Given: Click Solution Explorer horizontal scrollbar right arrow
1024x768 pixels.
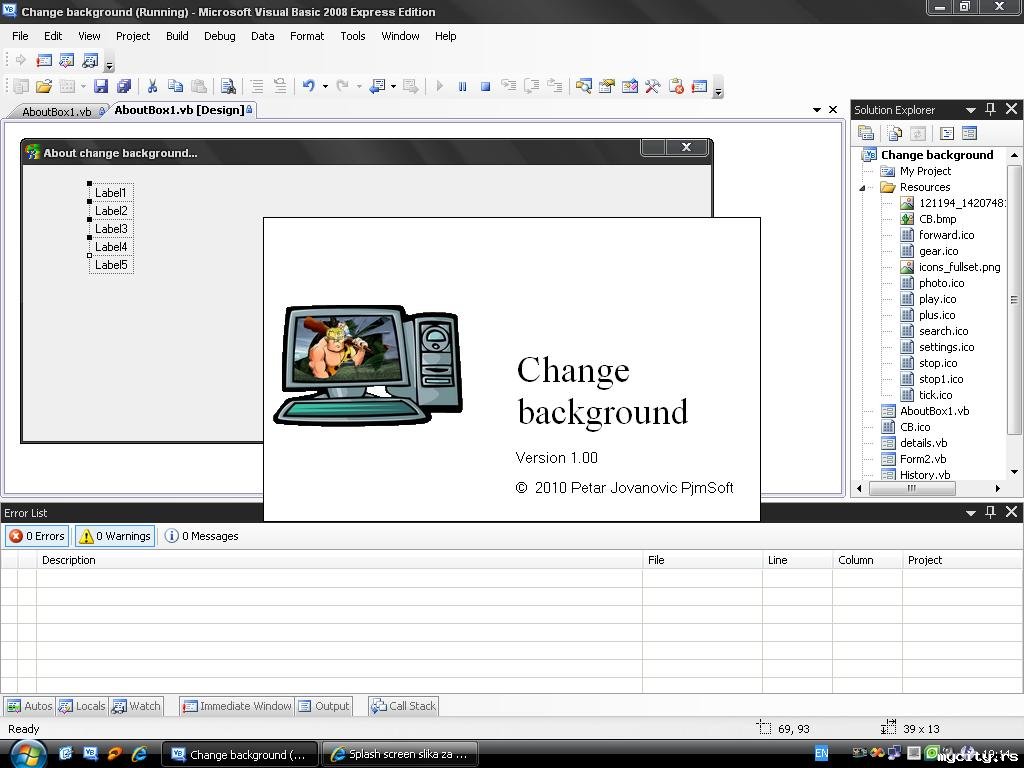Looking at the screenshot, I should point(997,488).
